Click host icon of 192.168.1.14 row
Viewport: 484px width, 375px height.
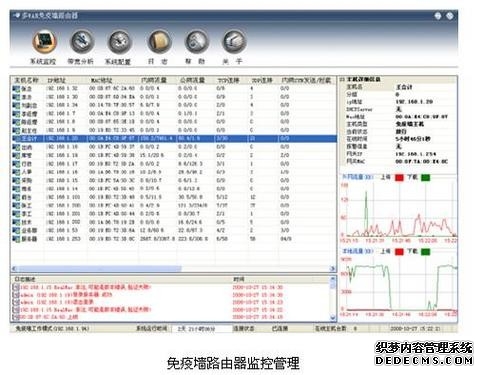pos(16,189)
